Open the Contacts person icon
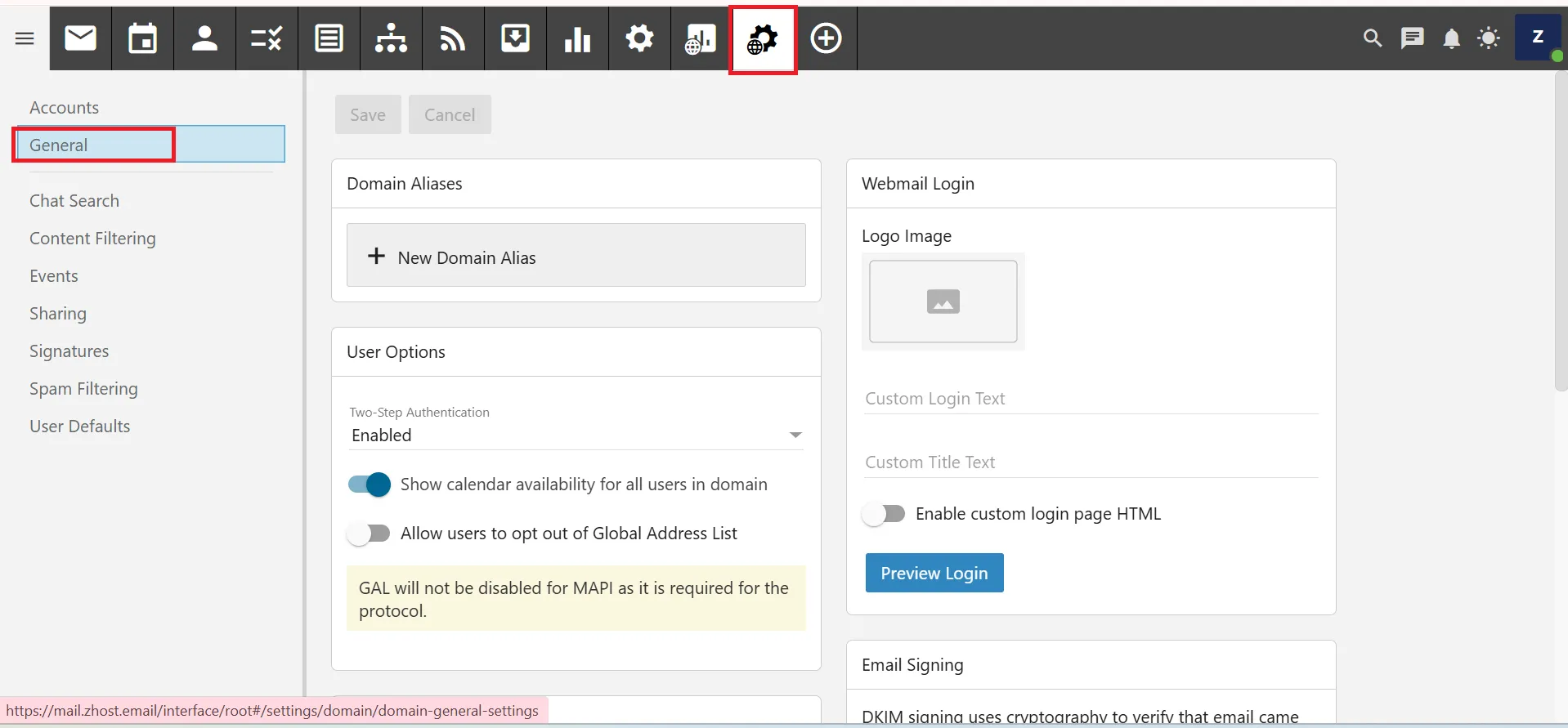The height and width of the screenshot is (728, 1568). click(204, 38)
